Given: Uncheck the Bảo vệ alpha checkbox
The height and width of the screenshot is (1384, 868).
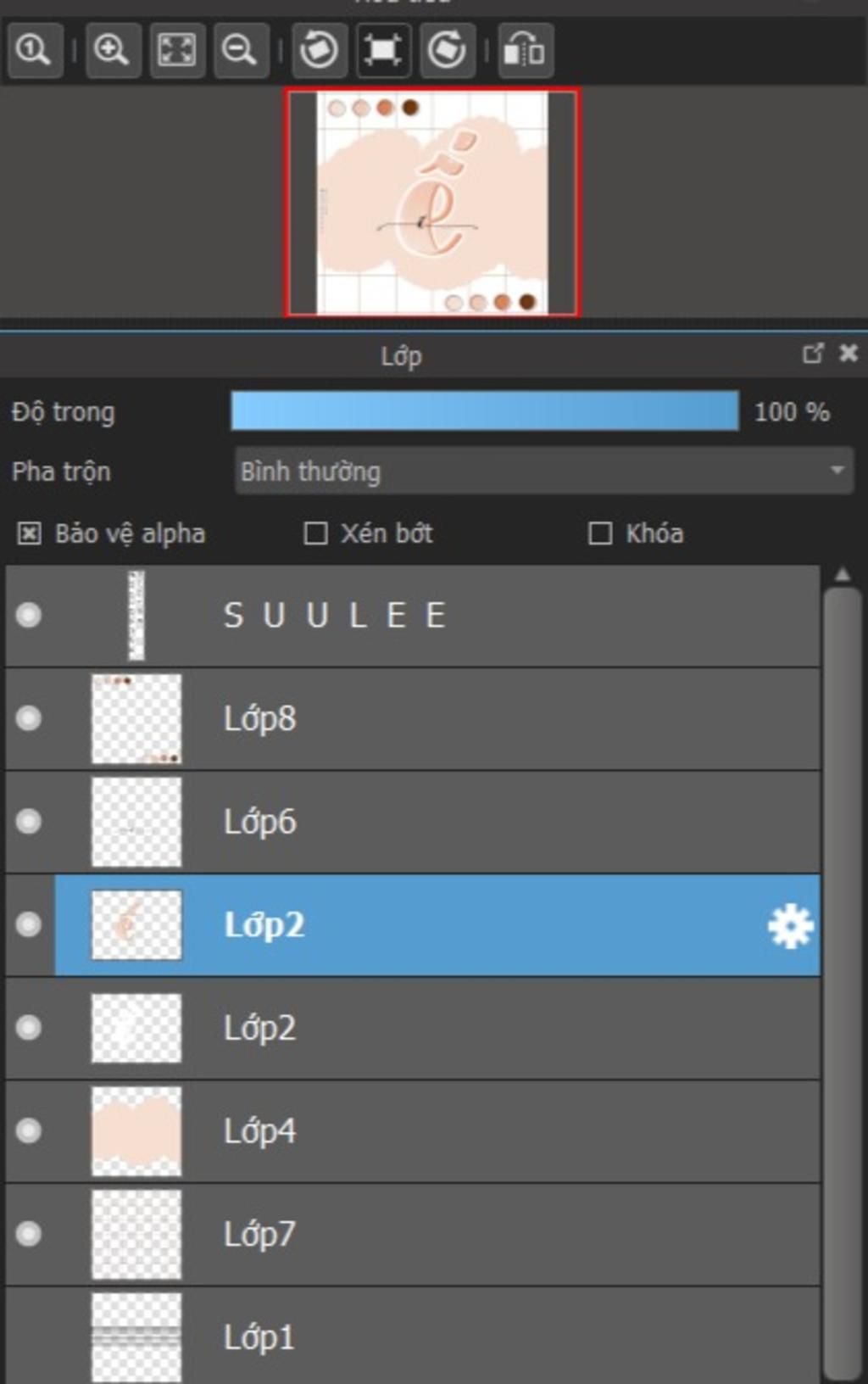Looking at the screenshot, I should point(30,533).
